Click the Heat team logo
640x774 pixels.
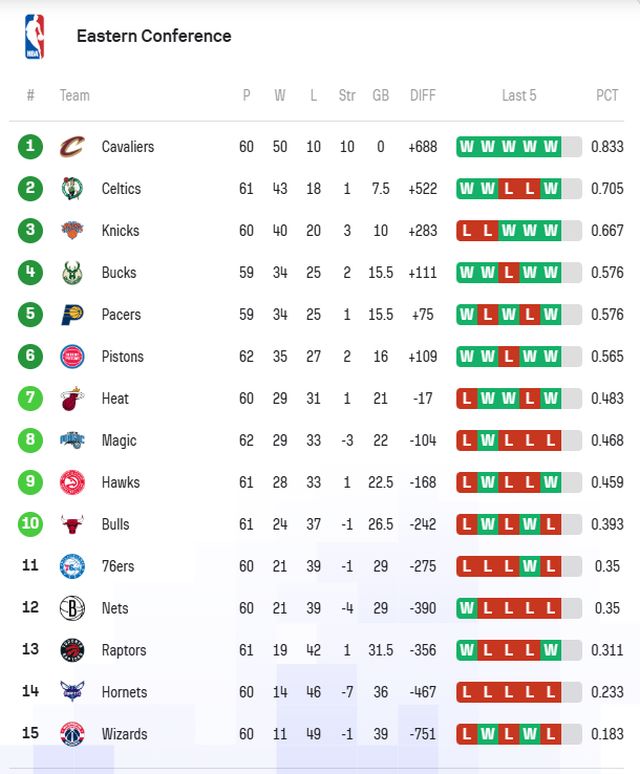pyautogui.click(x=72, y=399)
